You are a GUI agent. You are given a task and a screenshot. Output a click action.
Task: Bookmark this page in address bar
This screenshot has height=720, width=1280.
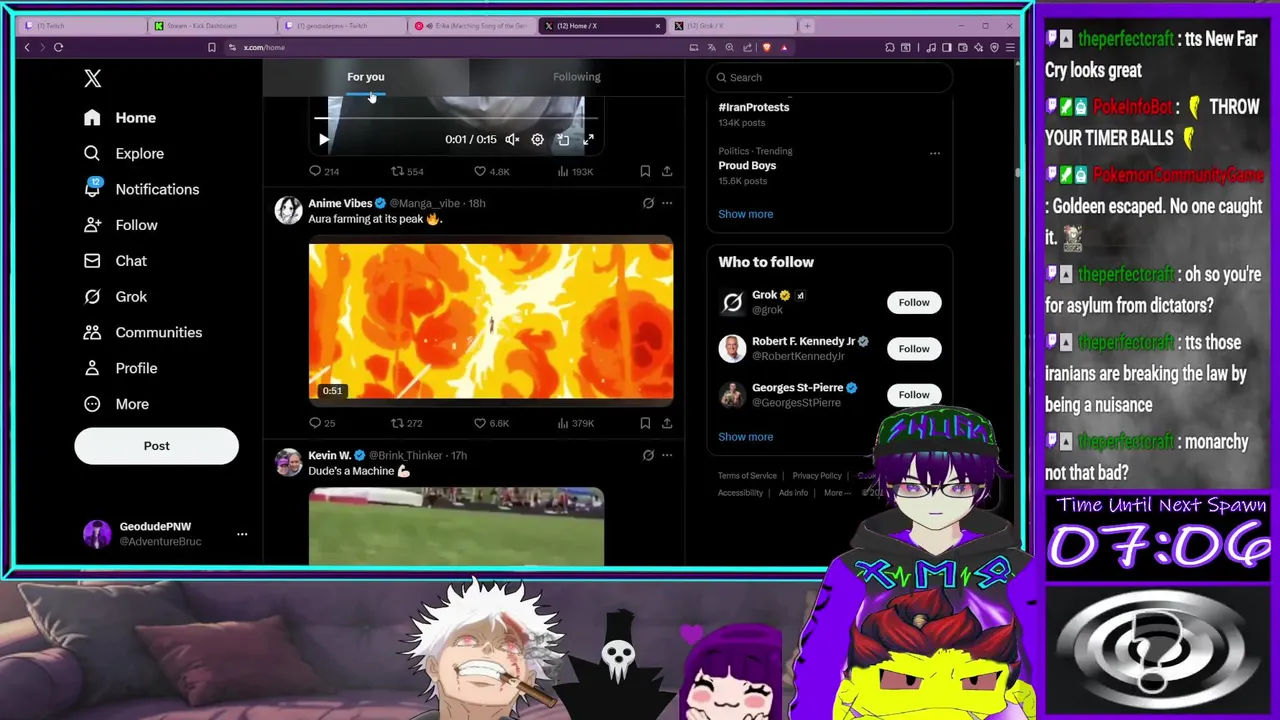[x=211, y=47]
